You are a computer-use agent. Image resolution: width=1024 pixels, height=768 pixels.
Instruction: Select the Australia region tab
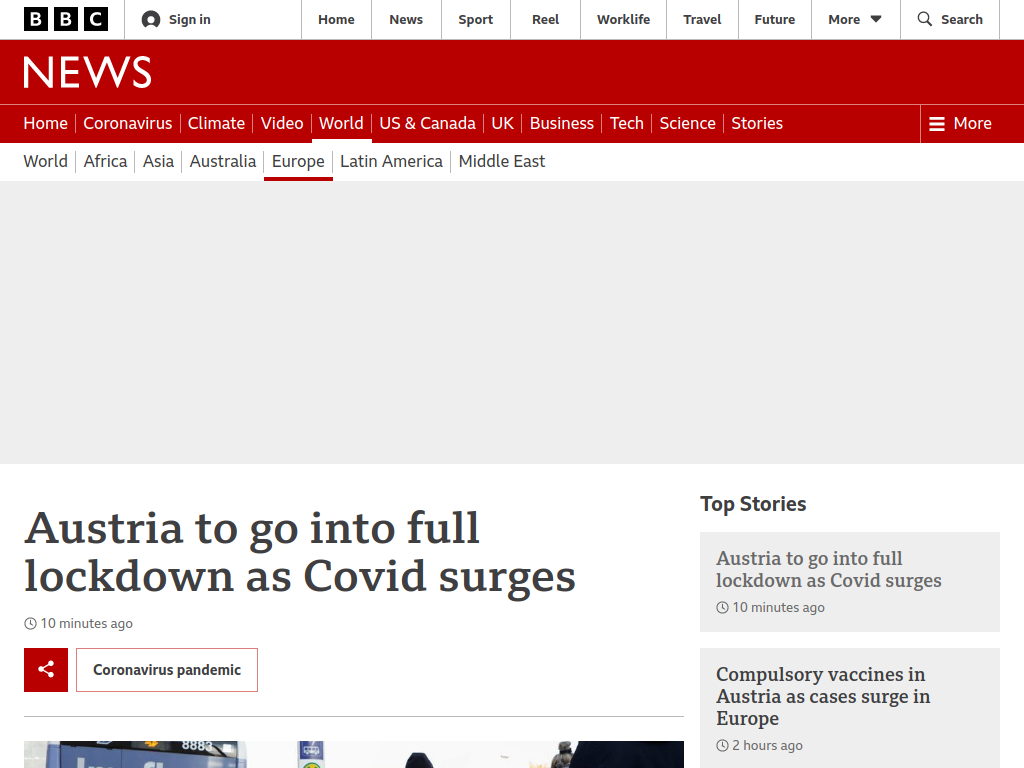[x=223, y=161]
